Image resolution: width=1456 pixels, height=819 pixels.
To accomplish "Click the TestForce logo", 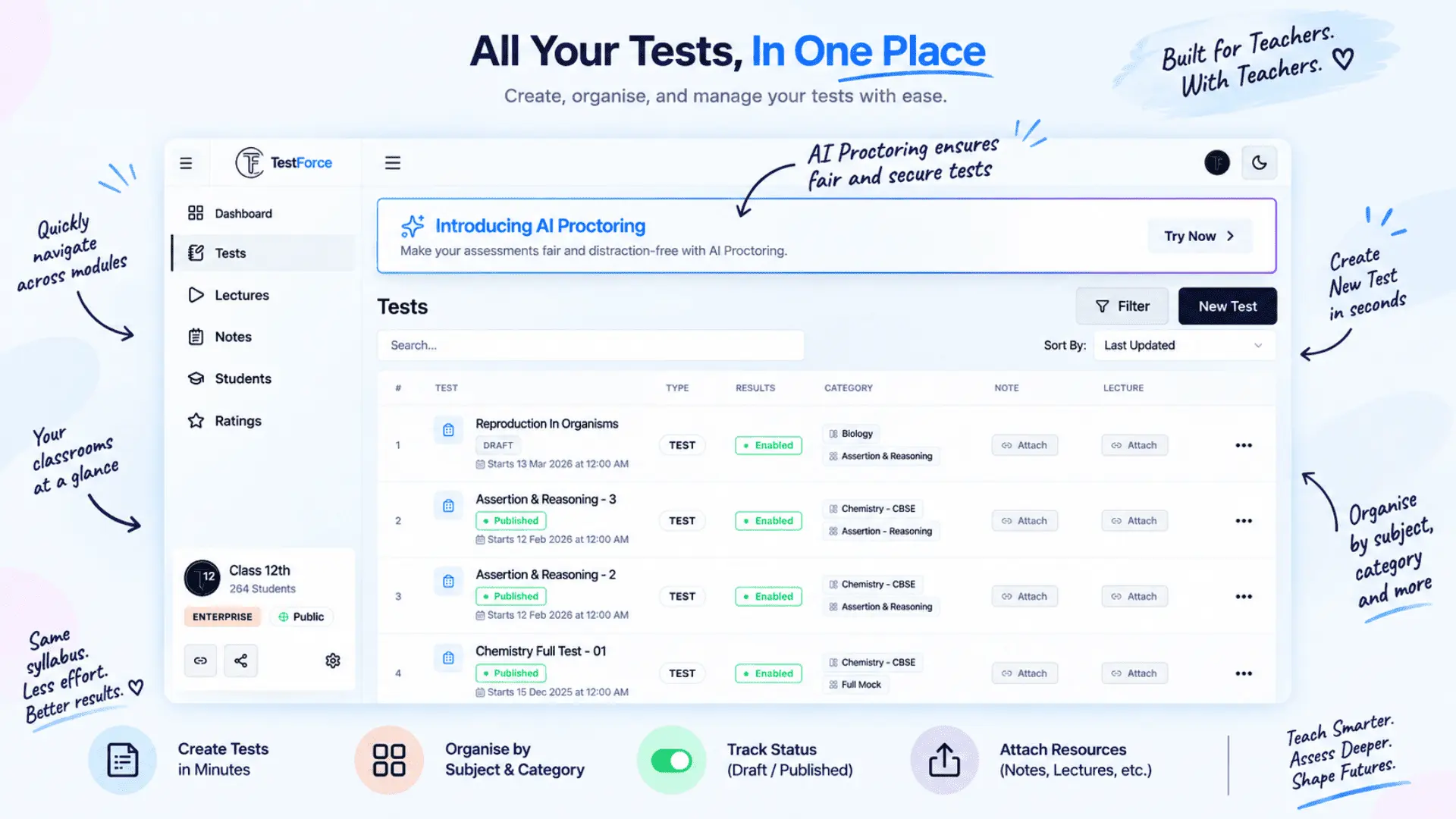I will [x=284, y=162].
